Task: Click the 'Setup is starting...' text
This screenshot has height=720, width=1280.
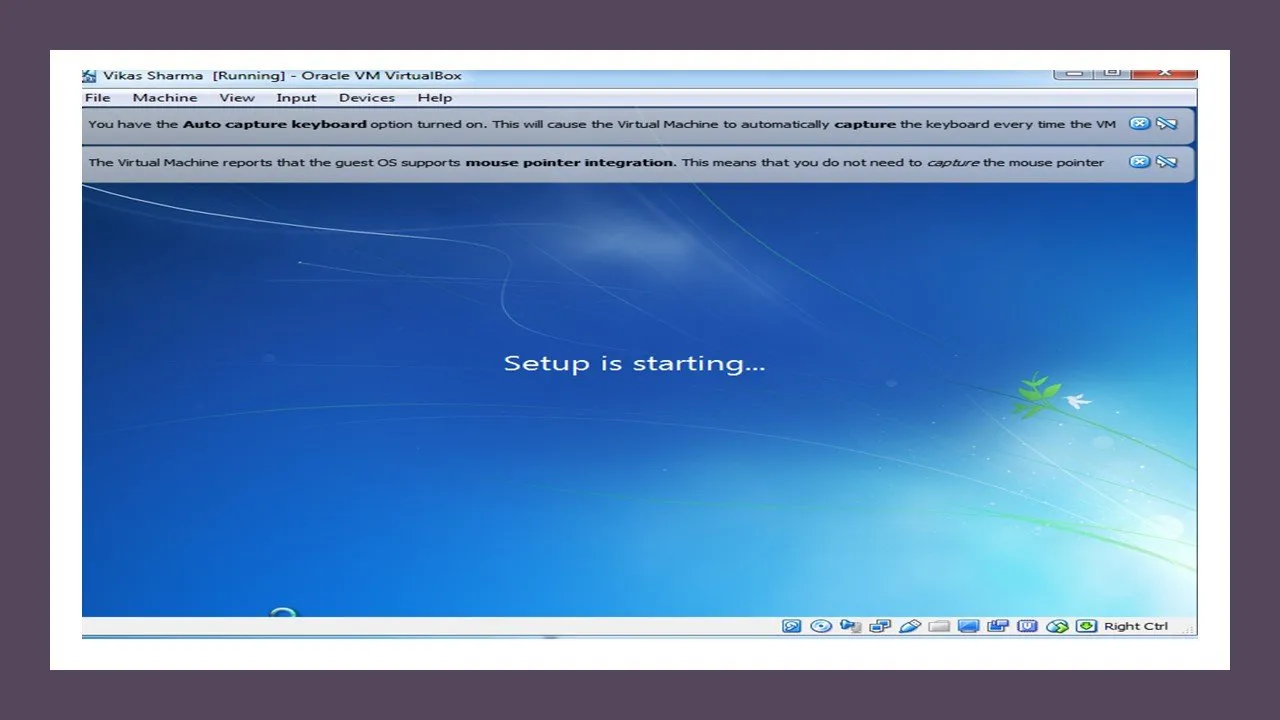Action: click(634, 363)
